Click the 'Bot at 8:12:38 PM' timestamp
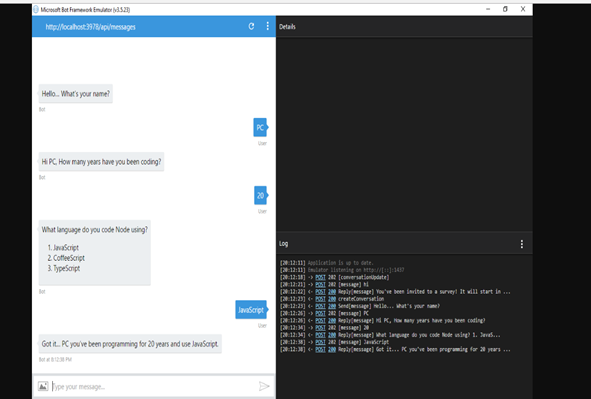The height and width of the screenshot is (399, 591). [55, 359]
